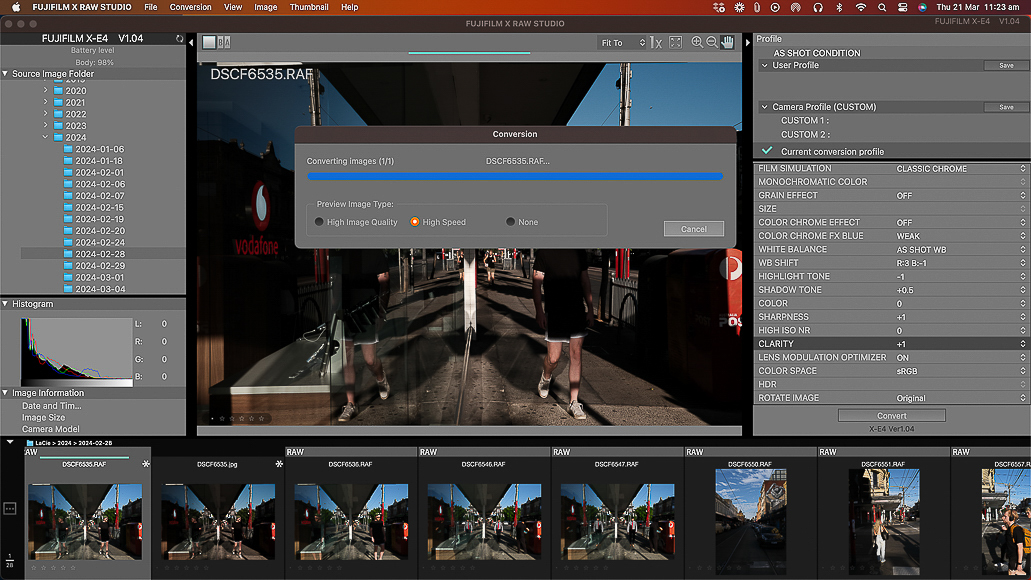This screenshot has width=1031, height=580.
Task: Save the User Profile
Action: click(x=1006, y=65)
